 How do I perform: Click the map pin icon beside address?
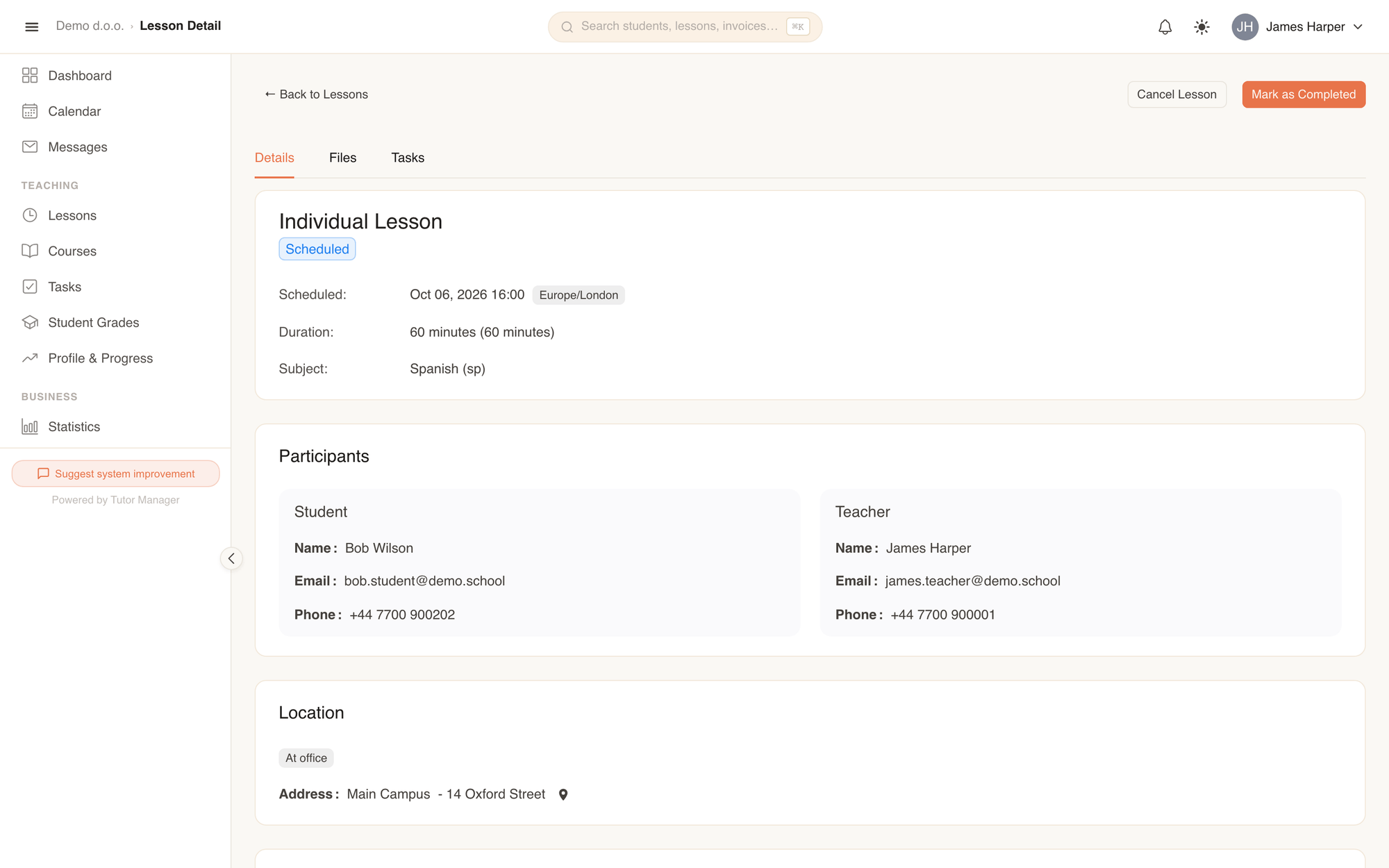(563, 794)
